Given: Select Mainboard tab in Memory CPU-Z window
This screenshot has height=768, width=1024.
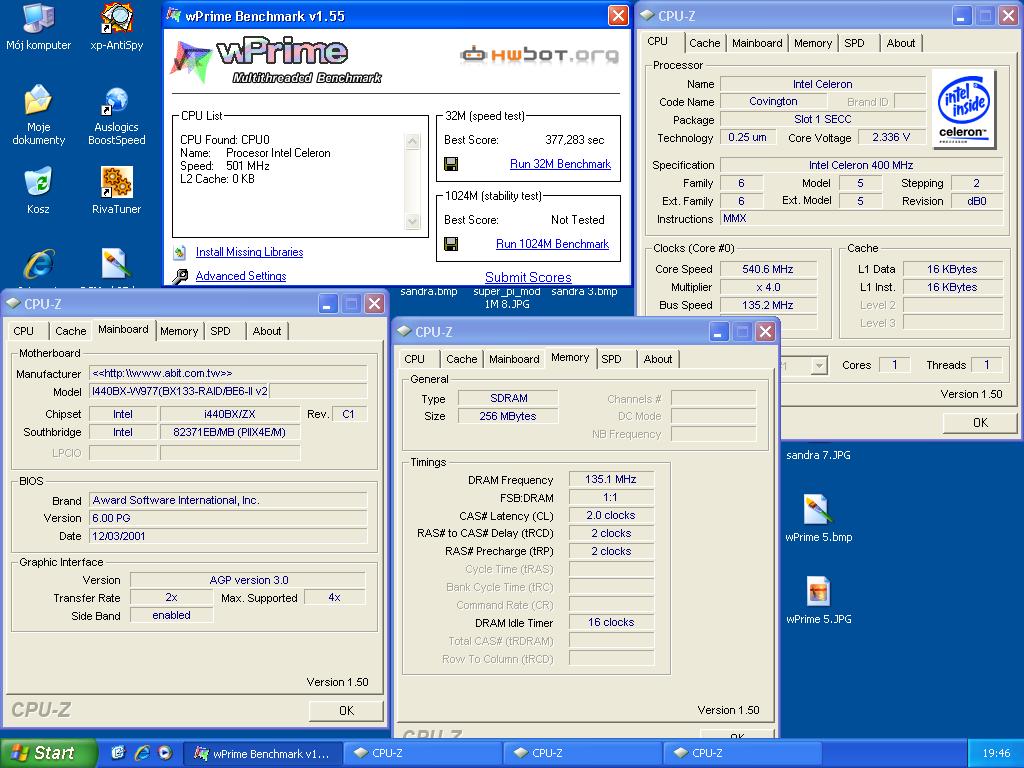Looking at the screenshot, I should 514,359.
